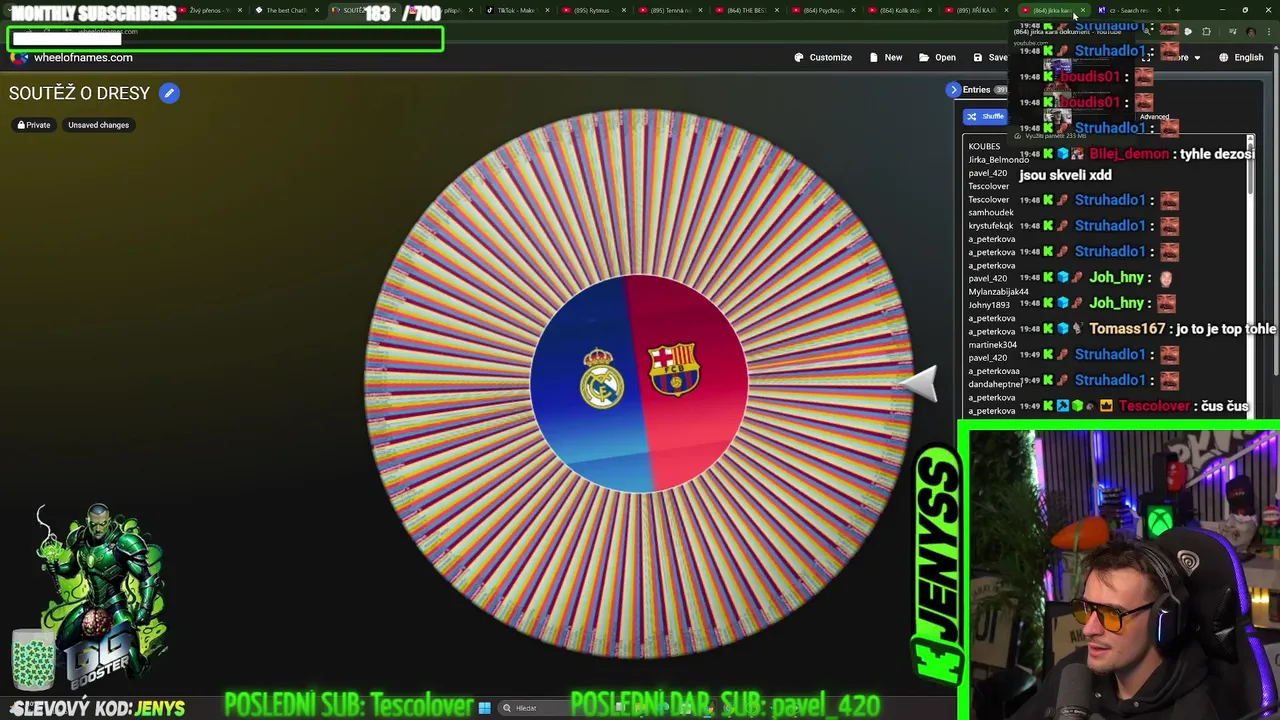Create a new wheel with New
Screen dimensions: 1280x720
[x=886, y=57]
